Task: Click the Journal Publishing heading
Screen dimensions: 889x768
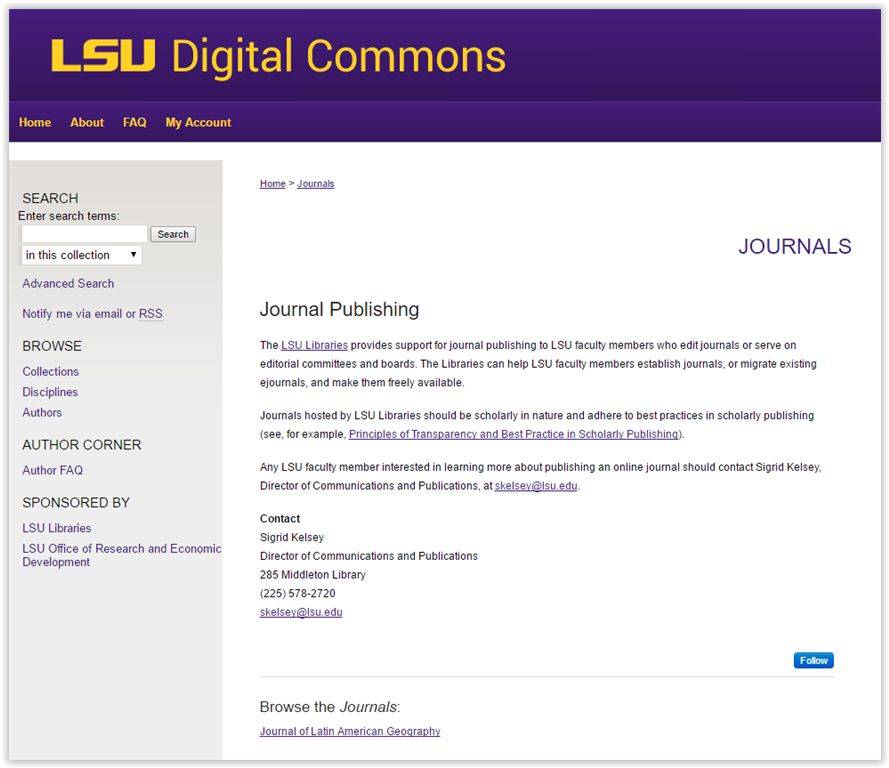Action: pyautogui.click(x=339, y=309)
